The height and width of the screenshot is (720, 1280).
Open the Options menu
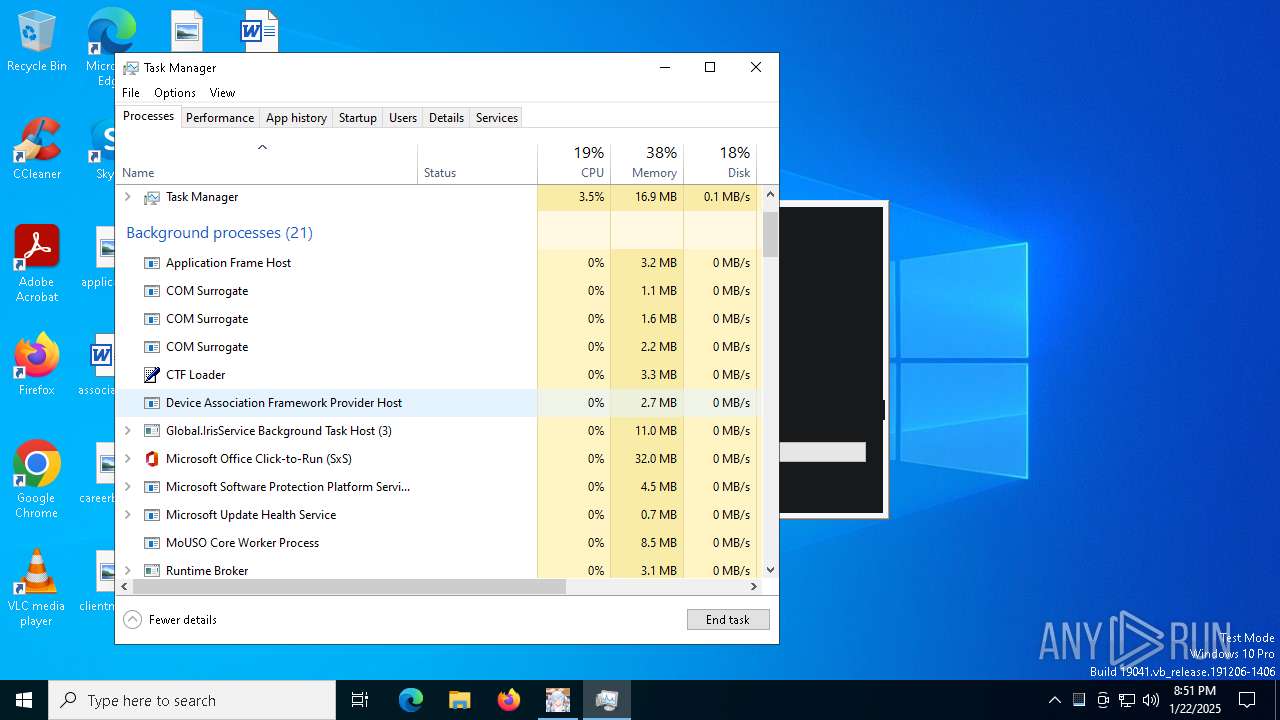coord(175,93)
